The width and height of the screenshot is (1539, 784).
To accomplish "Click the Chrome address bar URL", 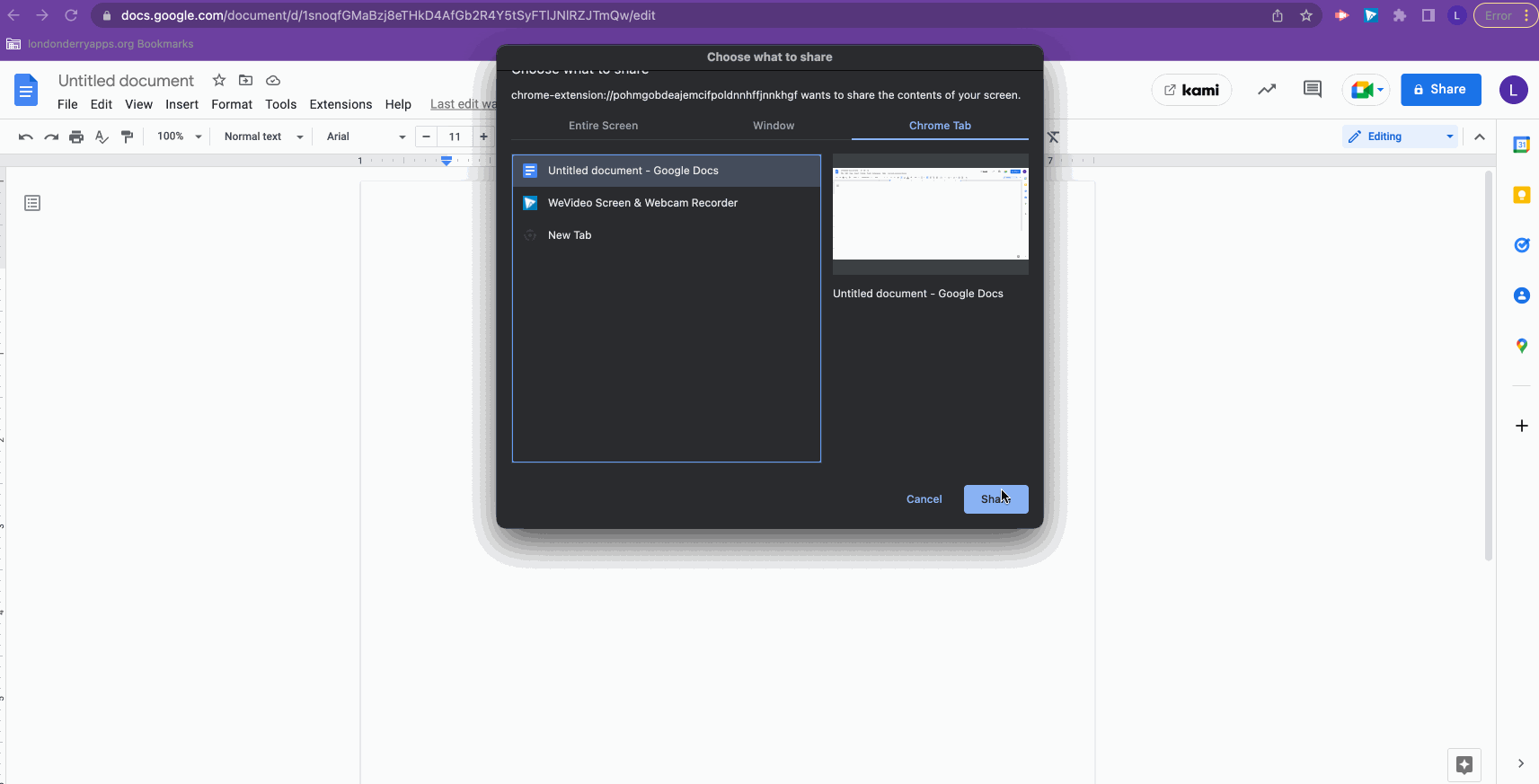I will (x=388, y=15).
